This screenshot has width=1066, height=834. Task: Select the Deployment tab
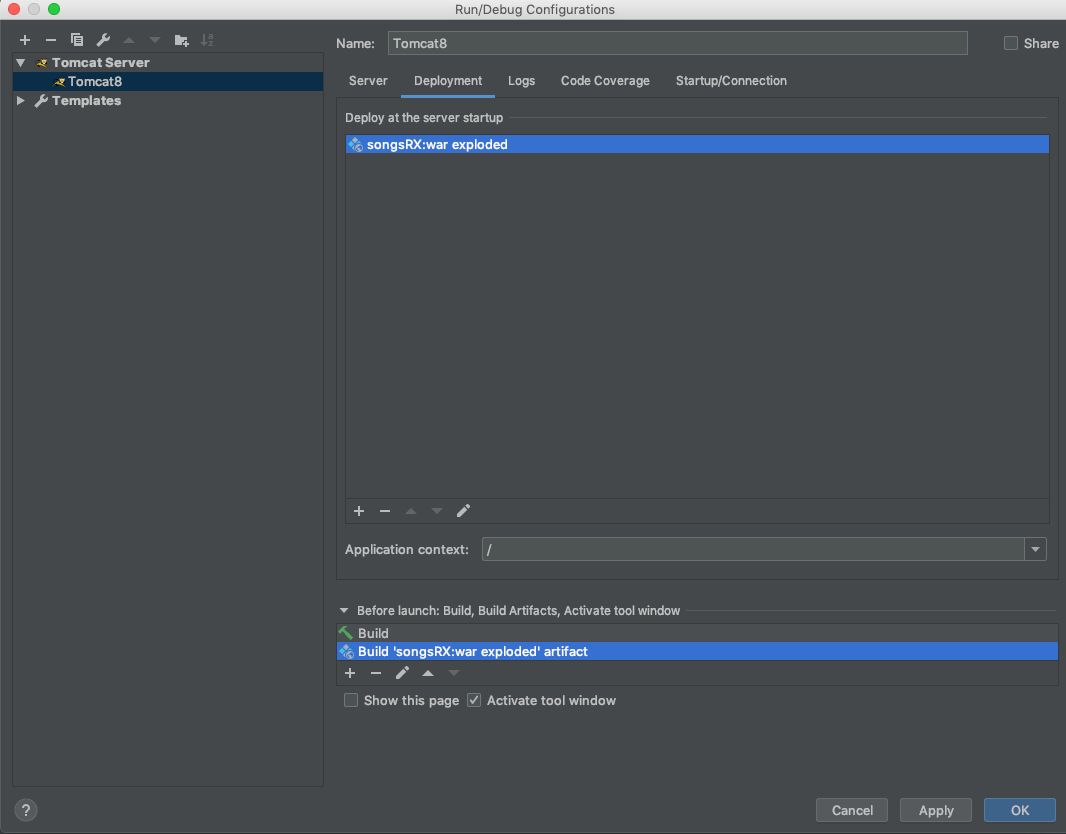coord(448,81)
